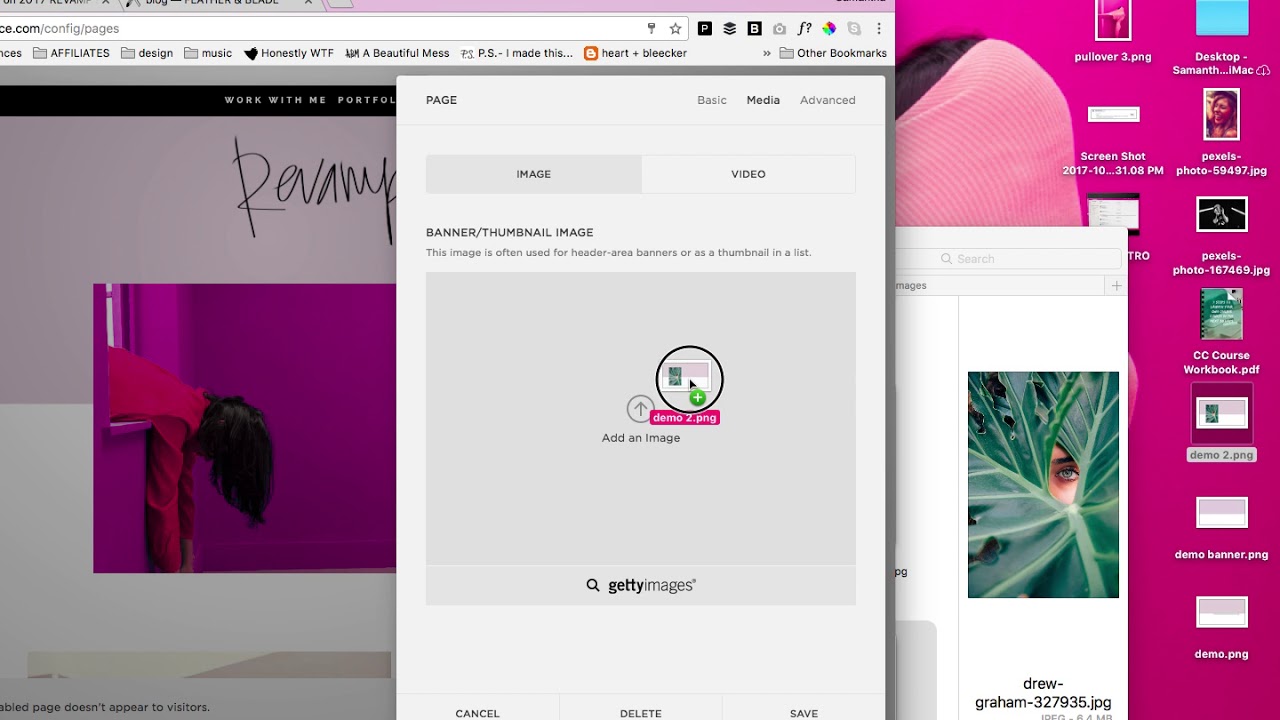Open the Honestly WTF bookmark

click(x=288, y=53)
